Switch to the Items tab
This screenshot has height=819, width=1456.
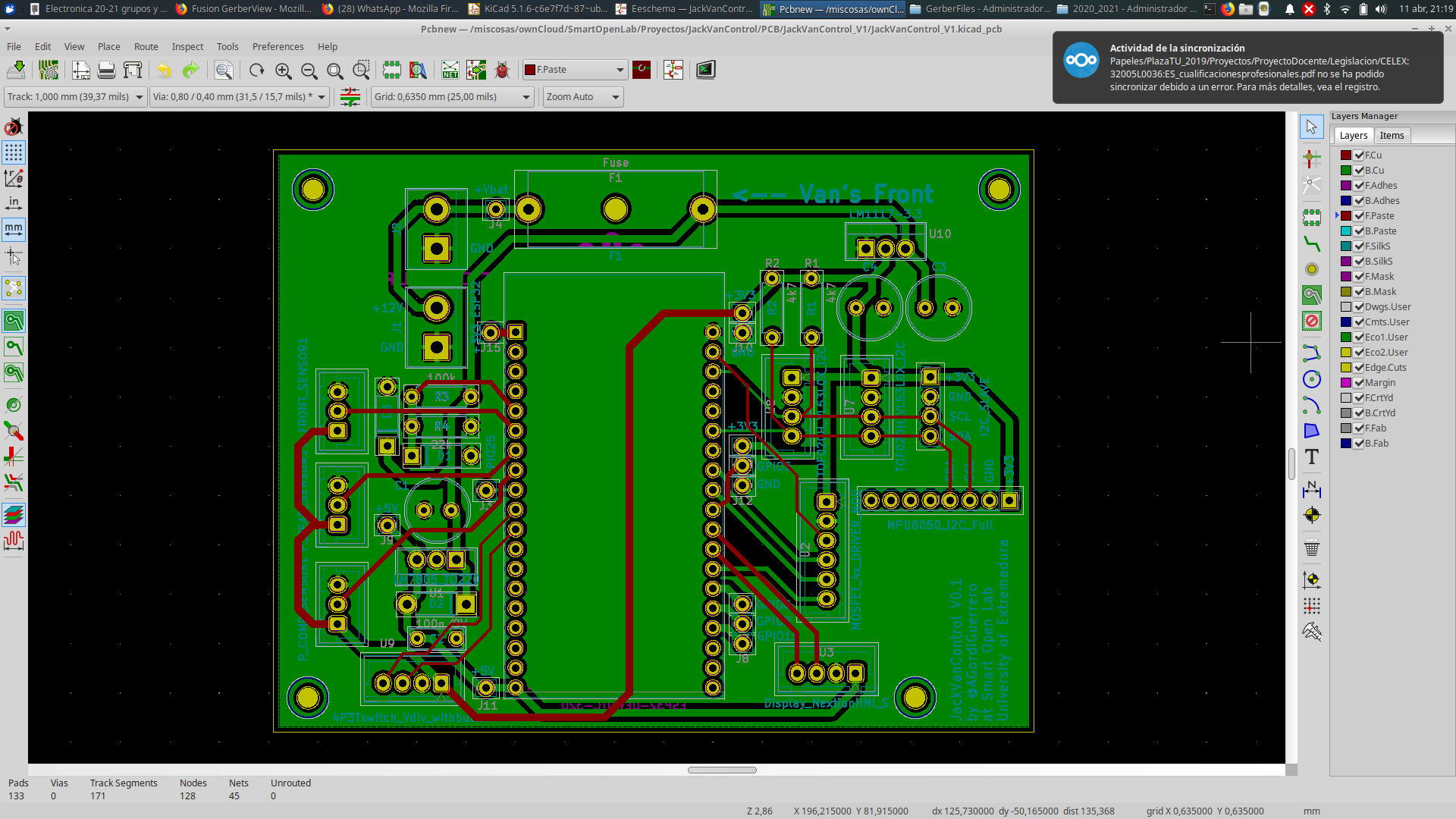[x=1391, y=136]
